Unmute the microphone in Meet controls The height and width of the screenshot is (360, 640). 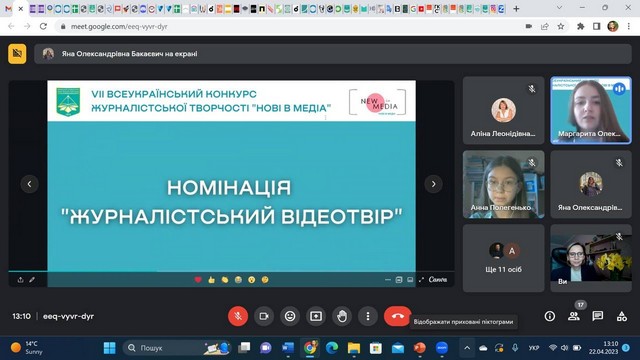tap(238, 316)
